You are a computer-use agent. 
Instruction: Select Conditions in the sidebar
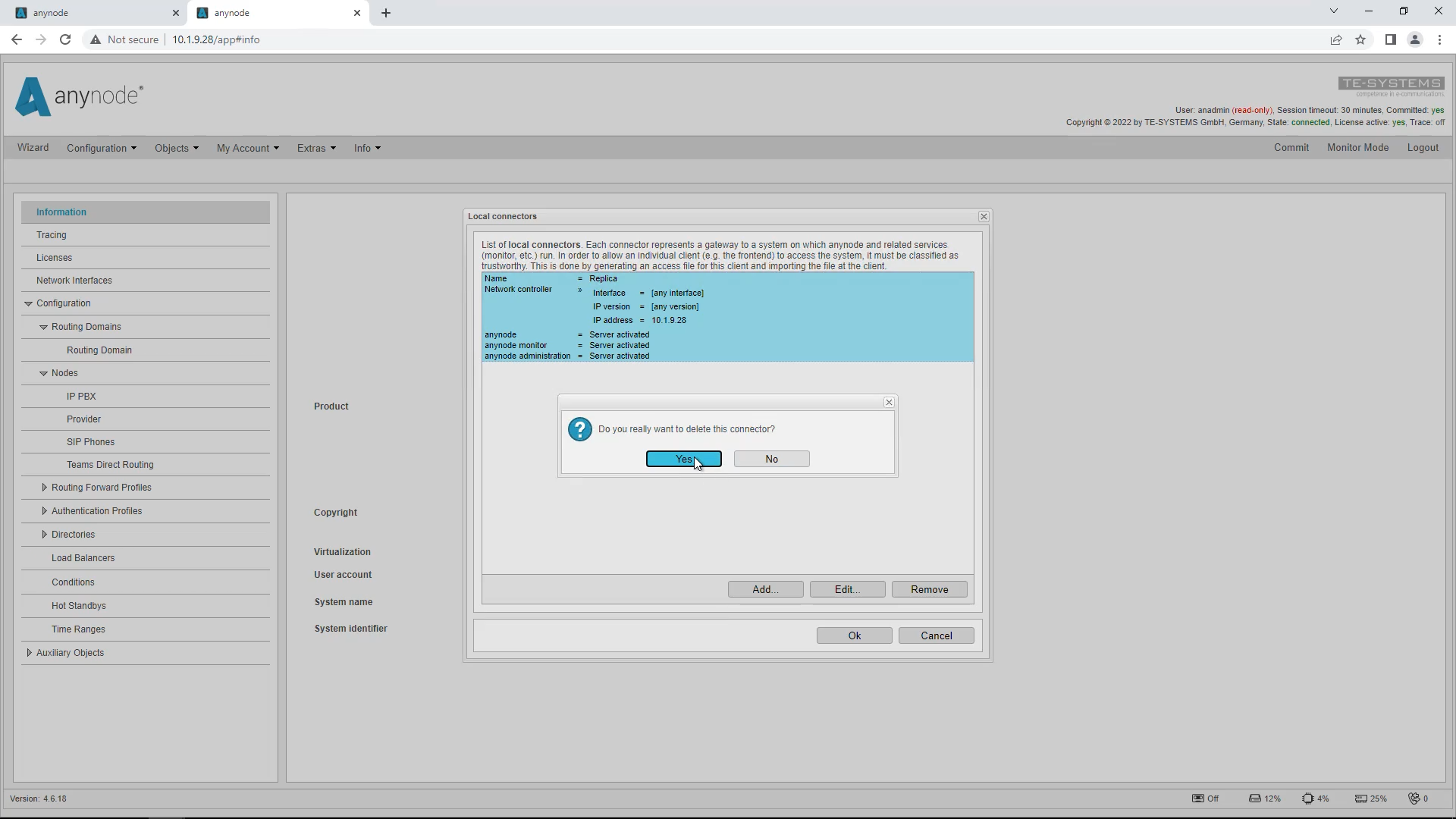coord(146,582)
